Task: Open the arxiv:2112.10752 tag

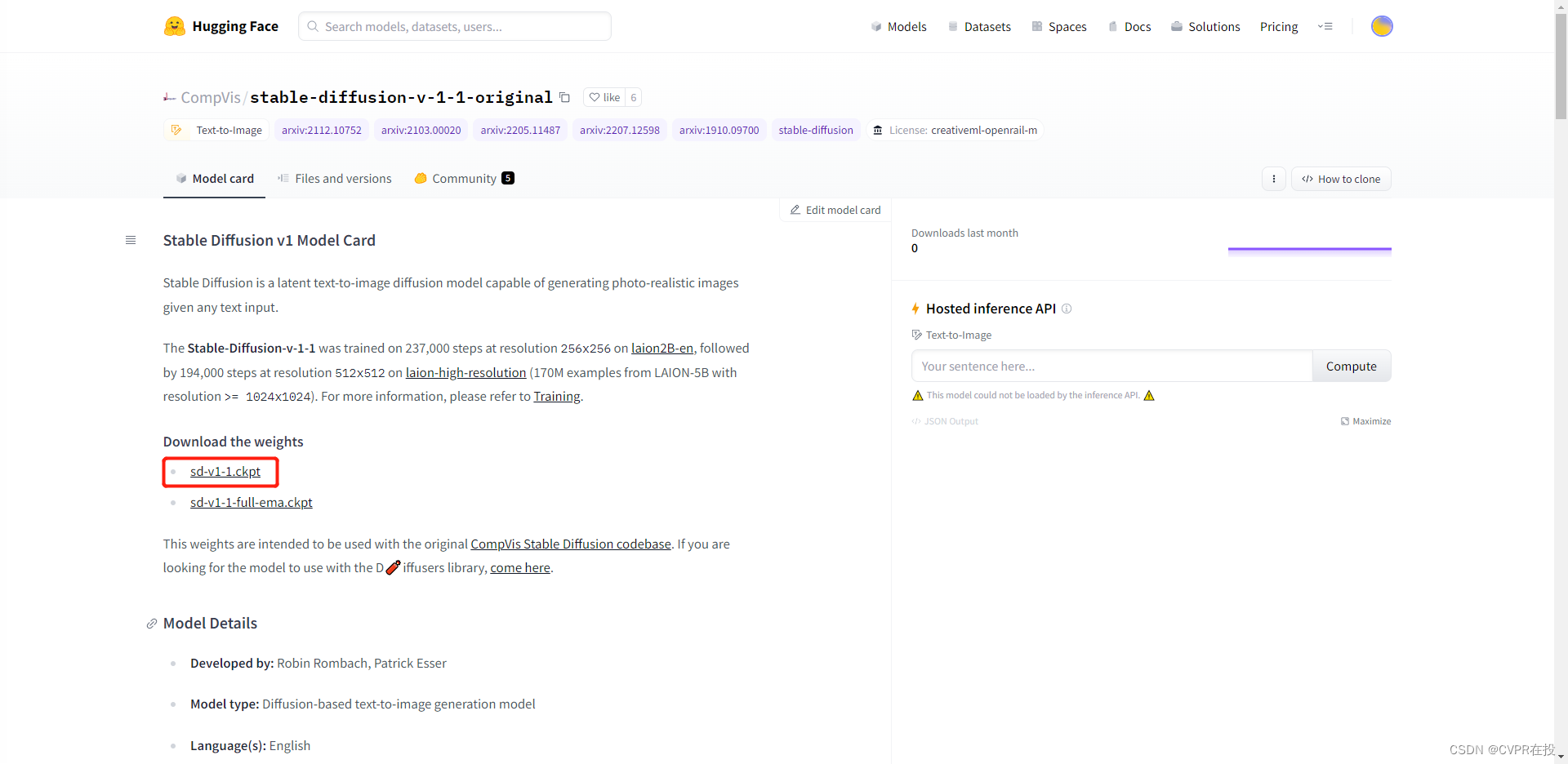Action: coord(322,130)
